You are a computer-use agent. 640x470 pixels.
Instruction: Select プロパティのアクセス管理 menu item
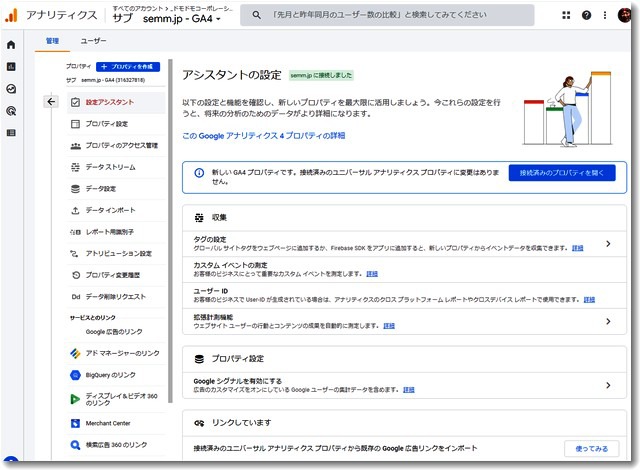(116, 145)
